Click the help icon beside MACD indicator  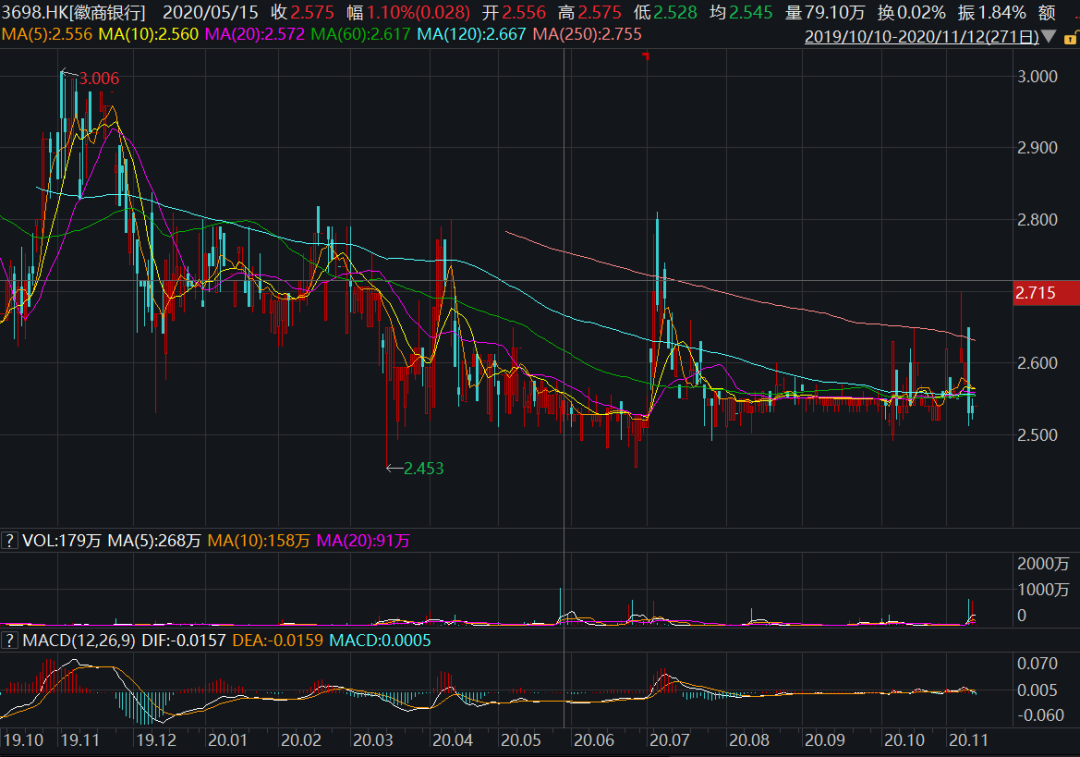(x=10, y=639)
